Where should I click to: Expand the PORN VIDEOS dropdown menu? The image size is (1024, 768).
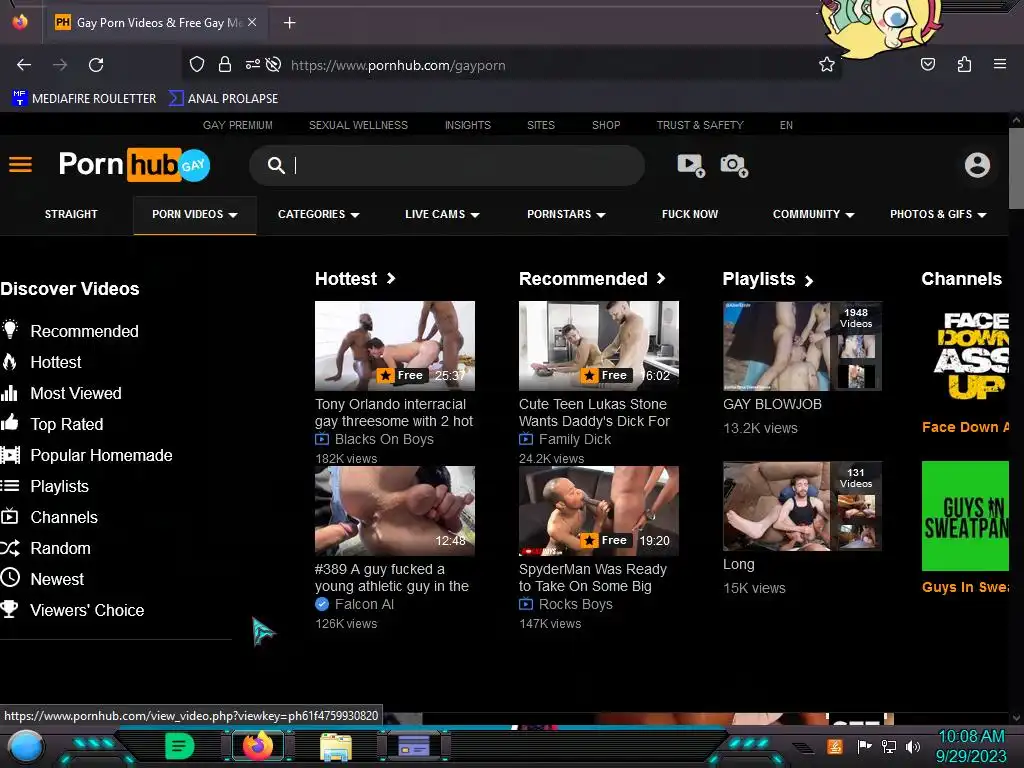click(195, 214)
